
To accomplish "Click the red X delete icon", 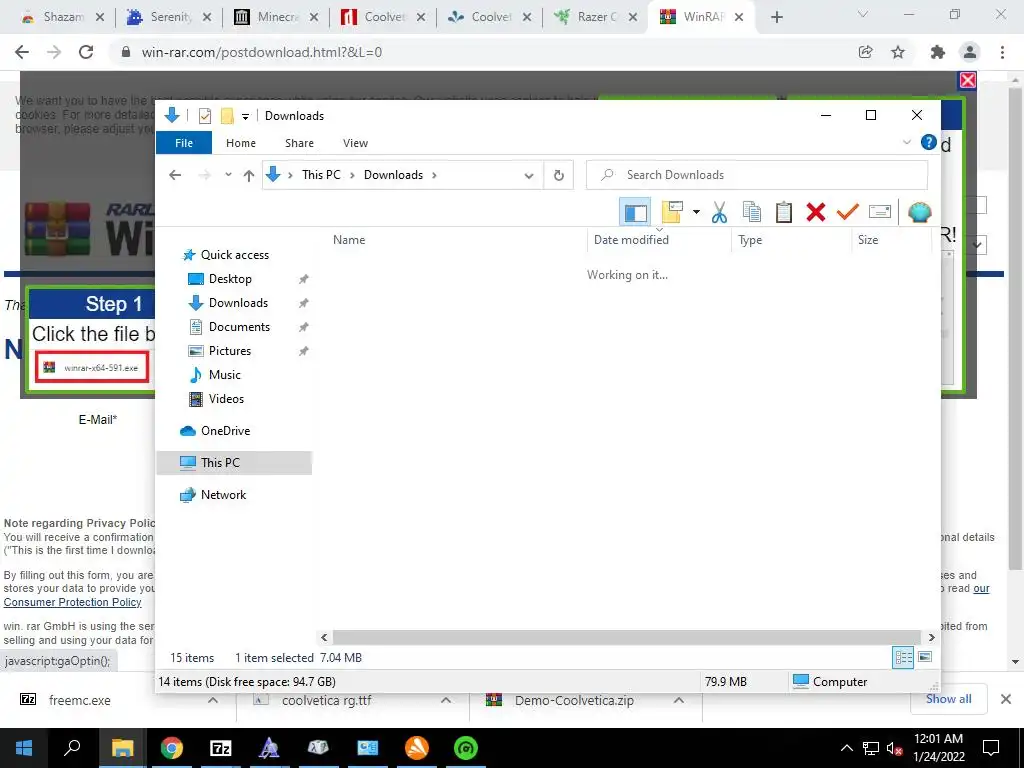I will pos(816,212).
